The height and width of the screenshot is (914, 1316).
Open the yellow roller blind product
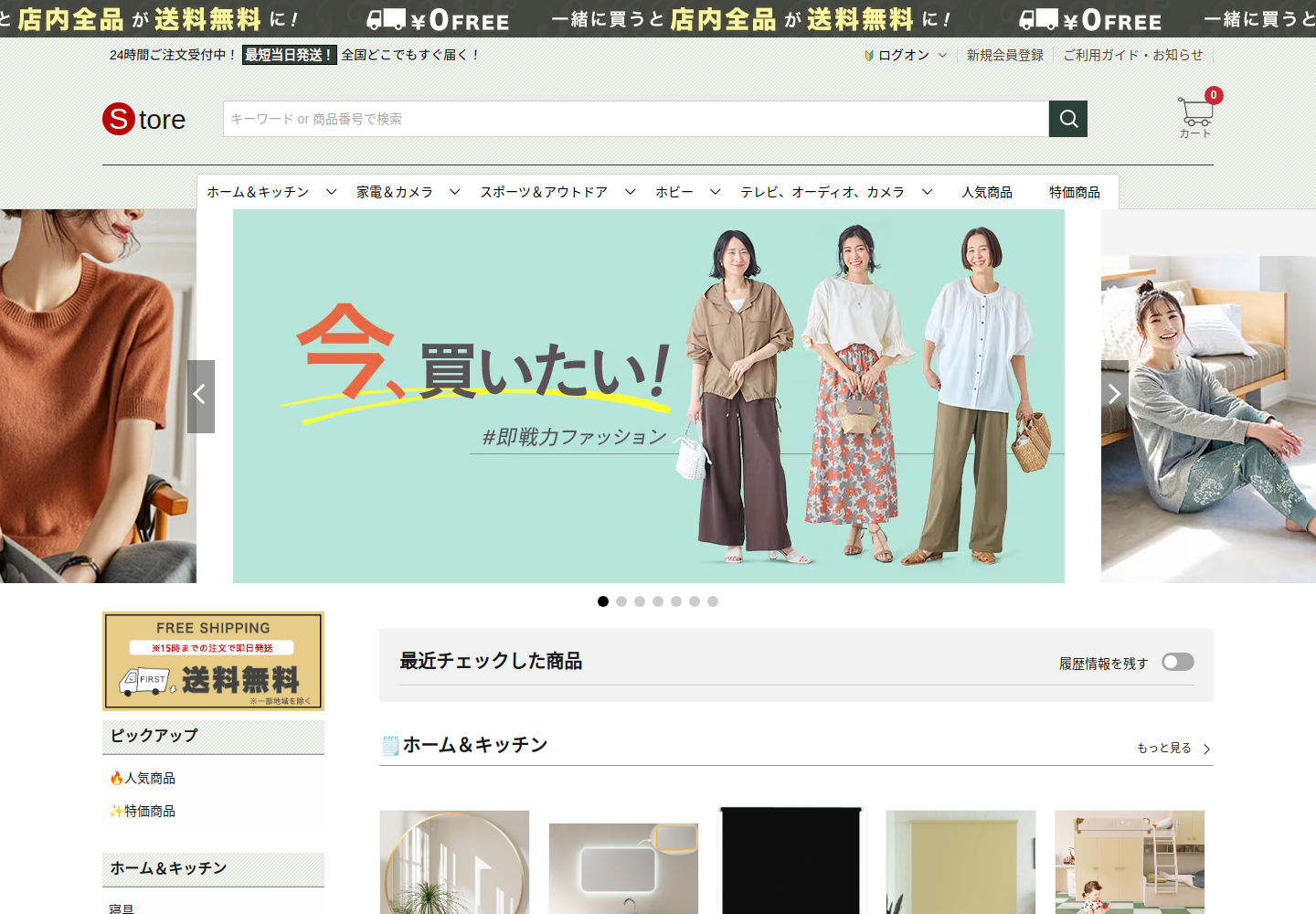coord(960,862)
